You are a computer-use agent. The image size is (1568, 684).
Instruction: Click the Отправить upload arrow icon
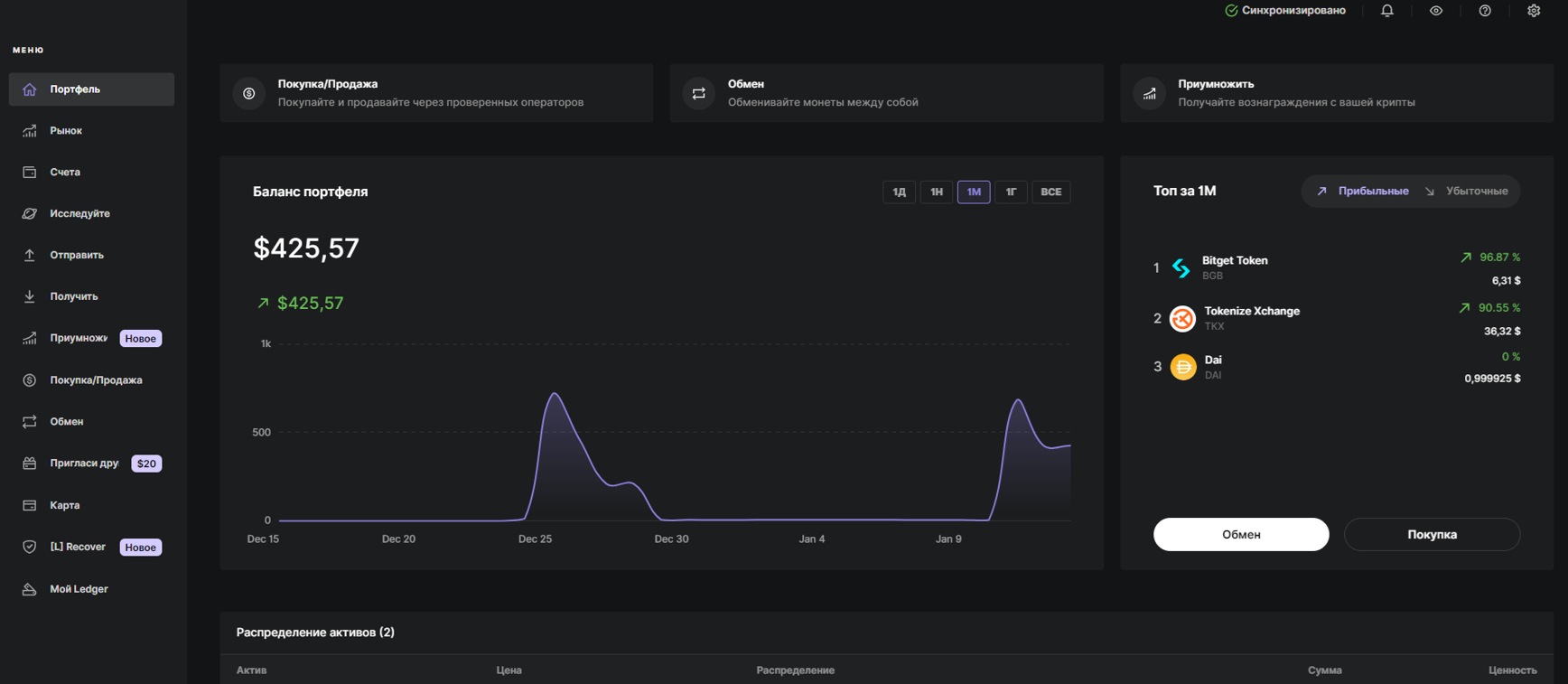pyautogui.click(x=30, y=255)
